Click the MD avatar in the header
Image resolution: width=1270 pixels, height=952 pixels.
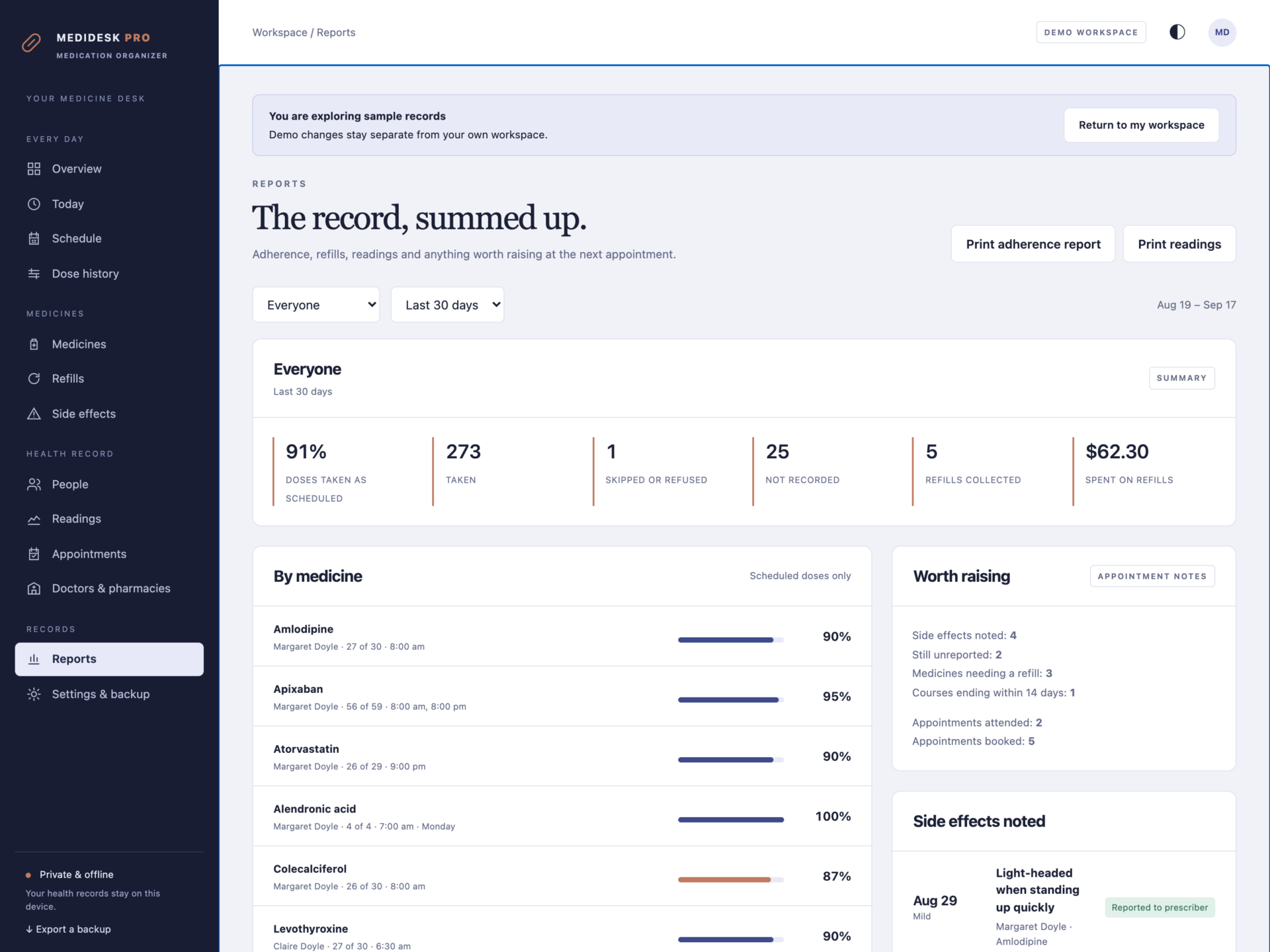point(1222,32)
